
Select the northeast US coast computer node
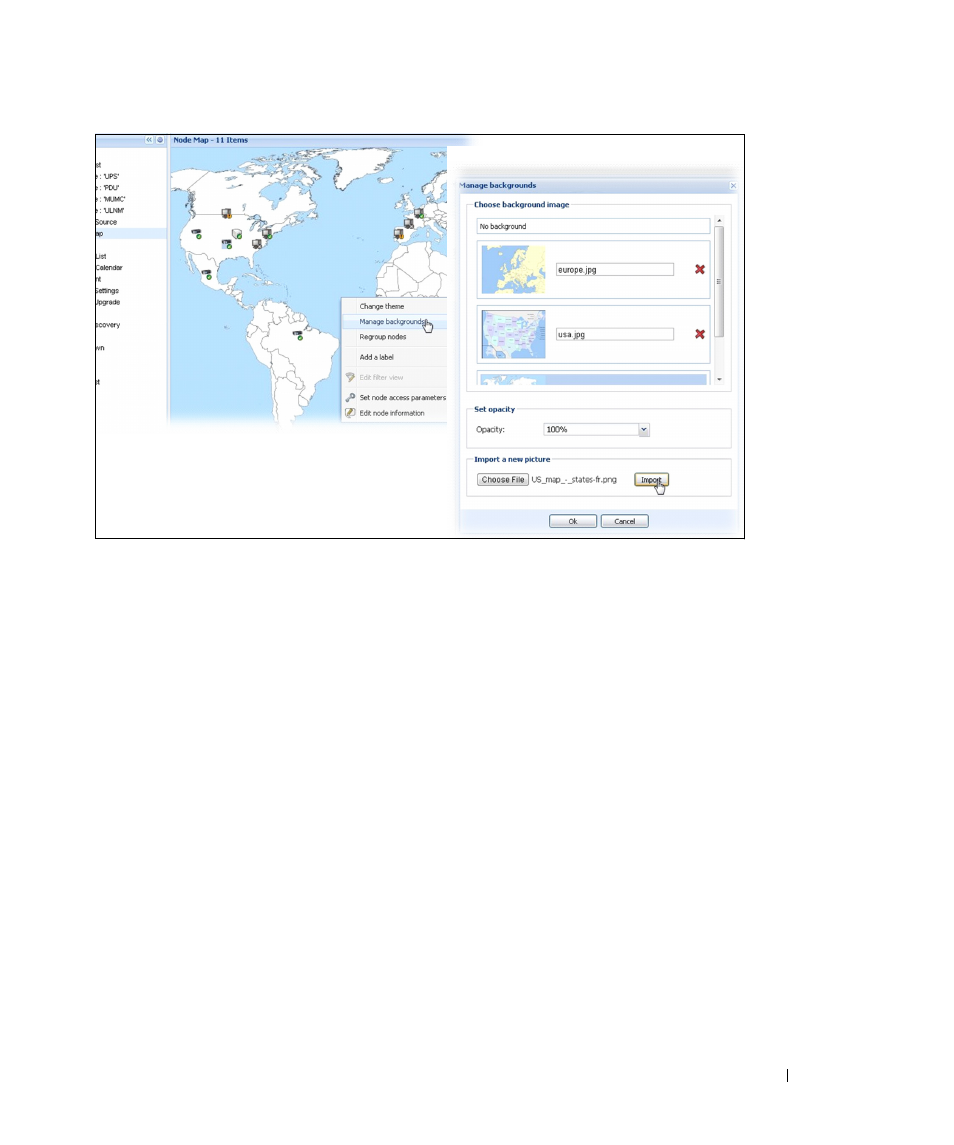(267, 234)
